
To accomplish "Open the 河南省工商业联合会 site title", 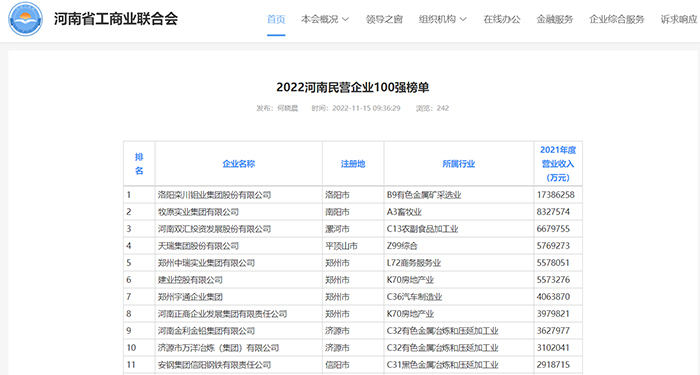I will (116, 19).
